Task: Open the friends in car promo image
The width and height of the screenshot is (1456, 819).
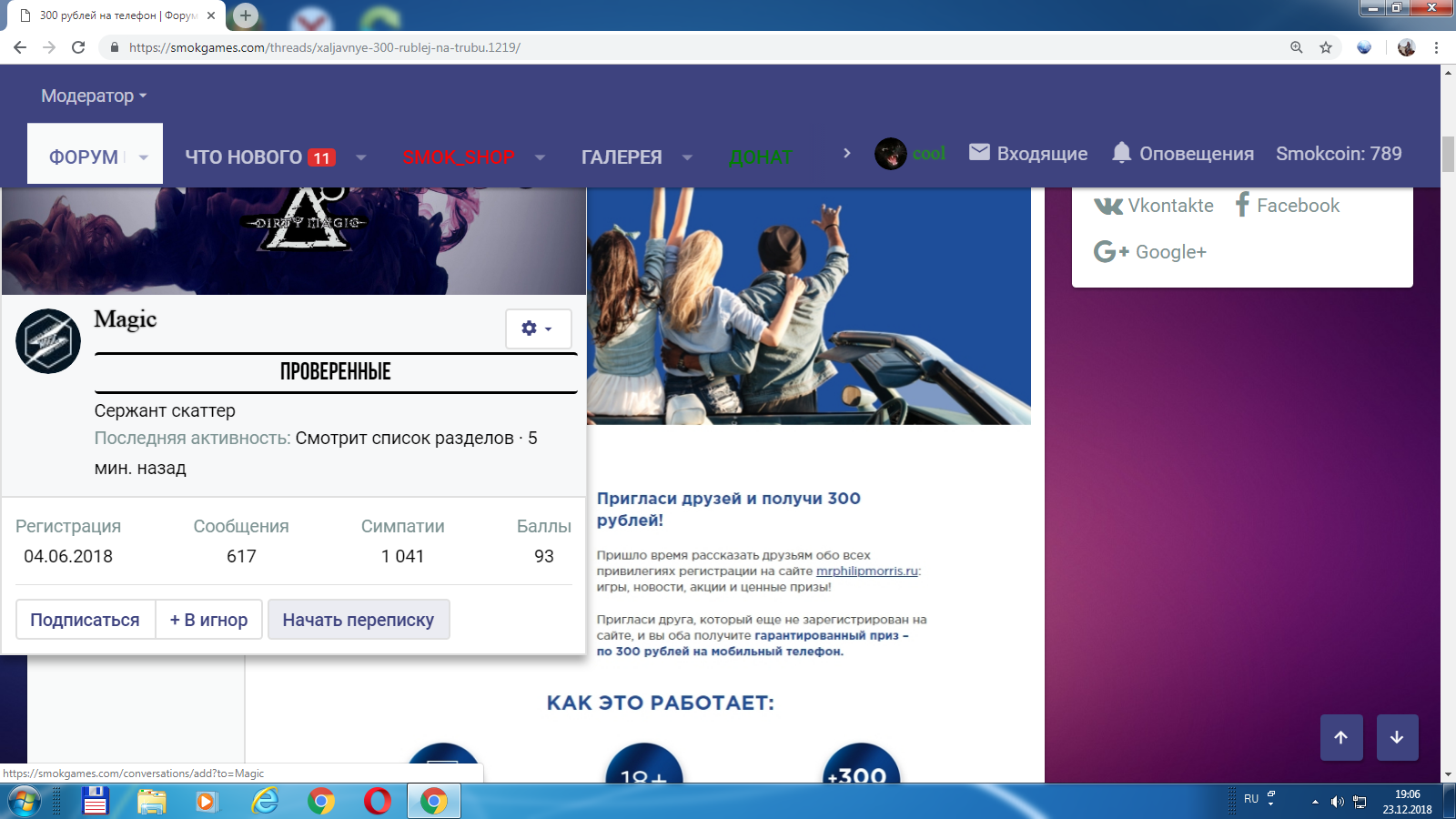Action: (x=809, y=306)
